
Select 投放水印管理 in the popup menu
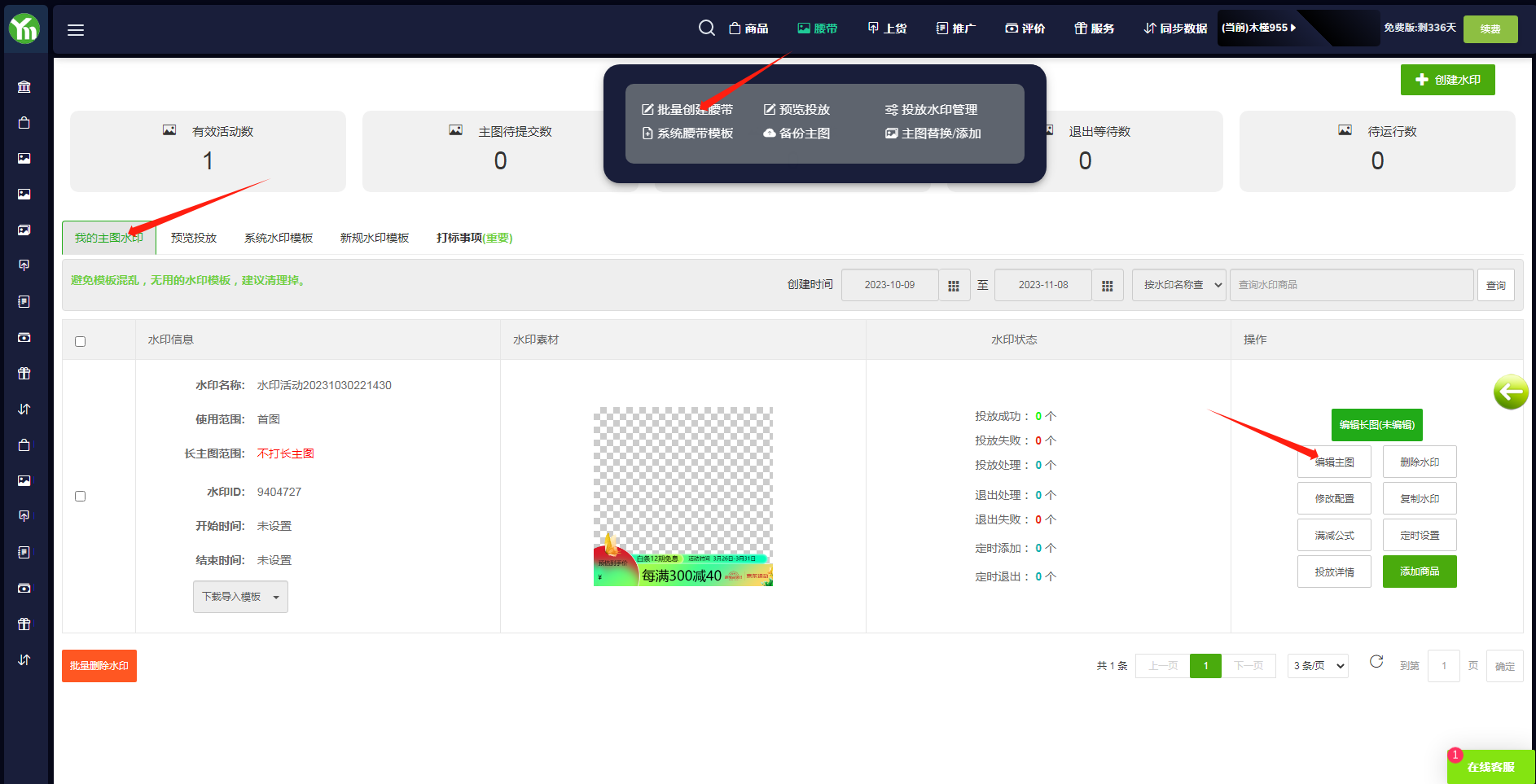tap(932, 110)
